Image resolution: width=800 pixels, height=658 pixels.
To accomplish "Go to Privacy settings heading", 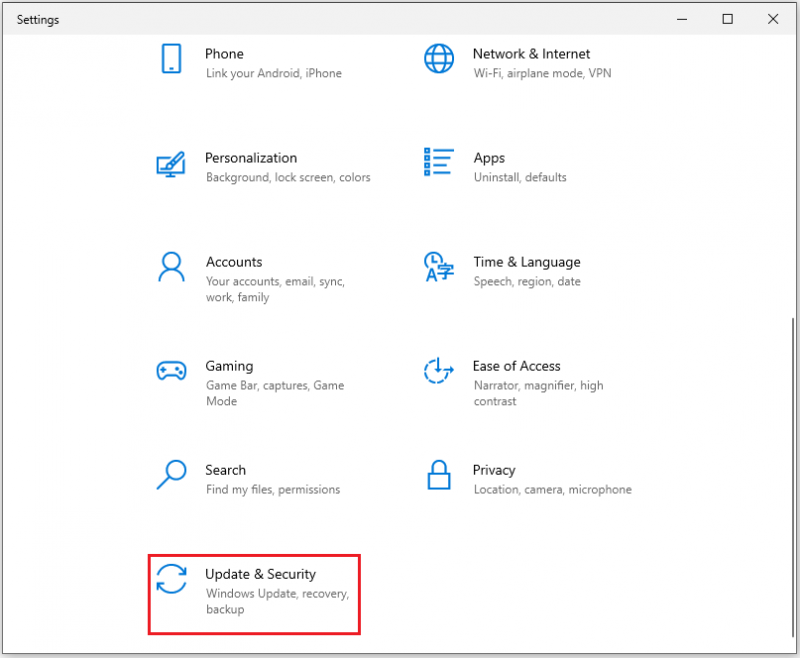I will [x=494, y=470].
